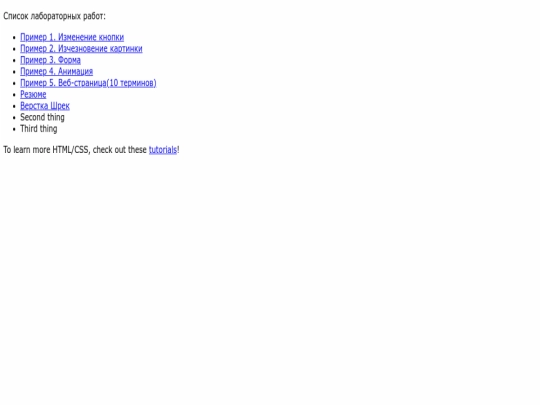Follow the Пример 3. Форма link
Image resolution: width=540 pixels, height=405 pixels.
pos(50,60)
